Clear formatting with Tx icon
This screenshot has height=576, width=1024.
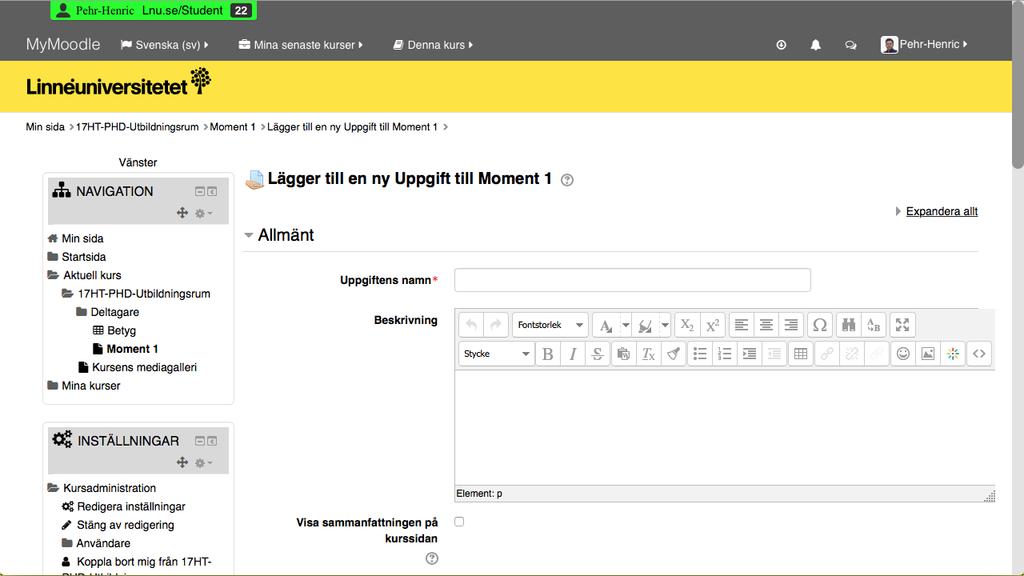(648, 353)
